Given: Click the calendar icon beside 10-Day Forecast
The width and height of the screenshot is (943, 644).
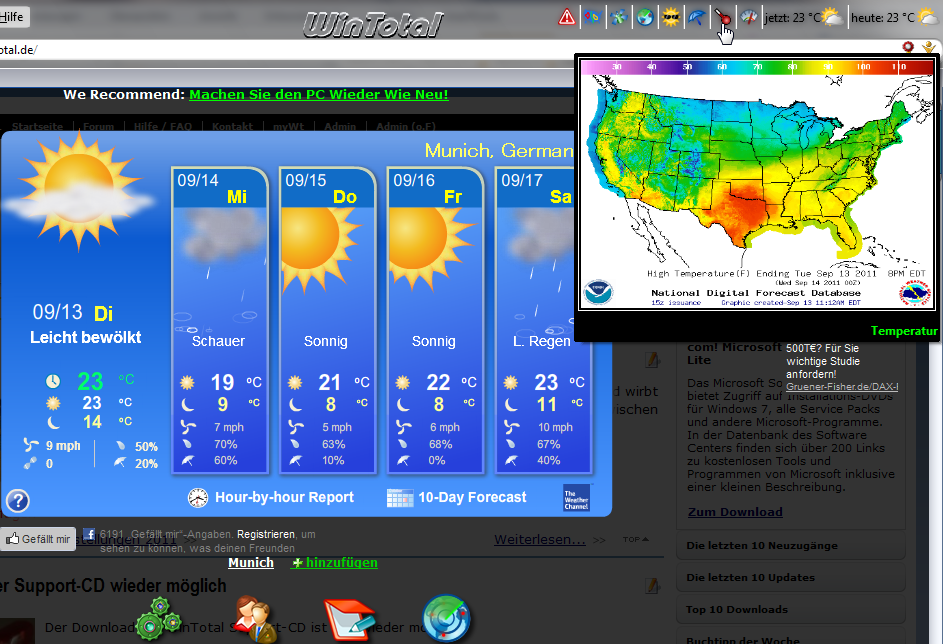Looking at the screenshot, I should pos(400,498).
